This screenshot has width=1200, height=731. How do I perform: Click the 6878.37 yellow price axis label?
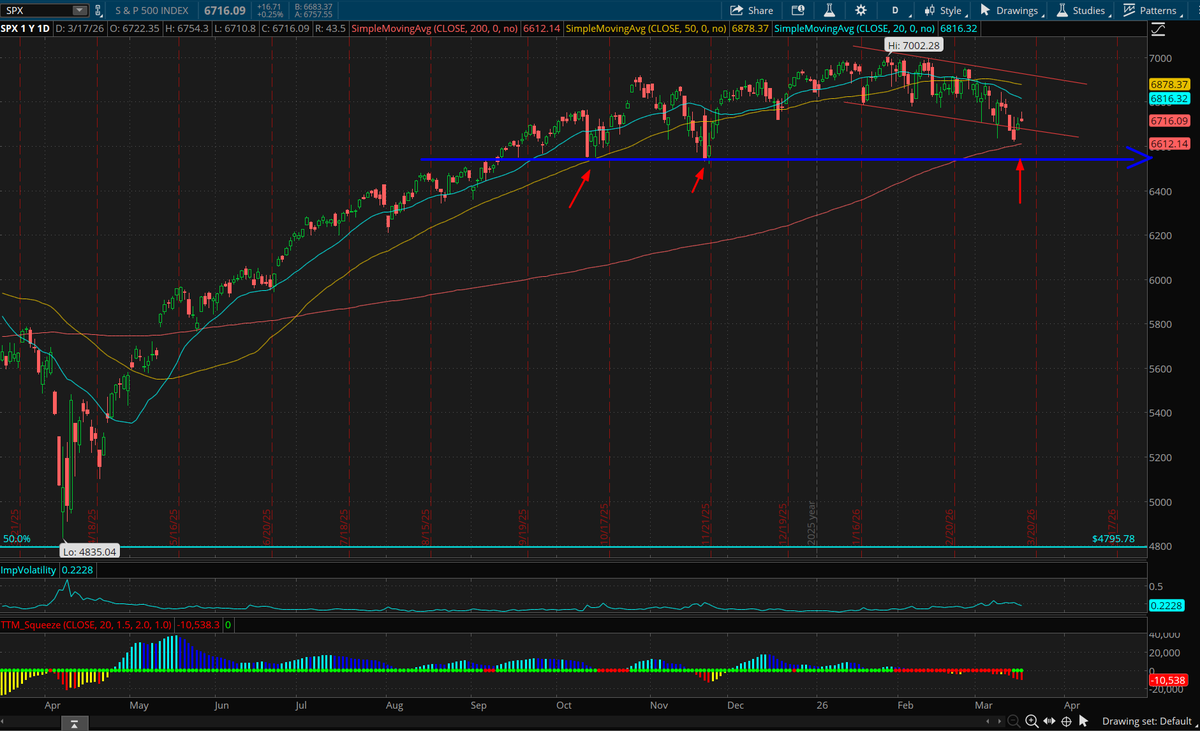point(1168,85)
